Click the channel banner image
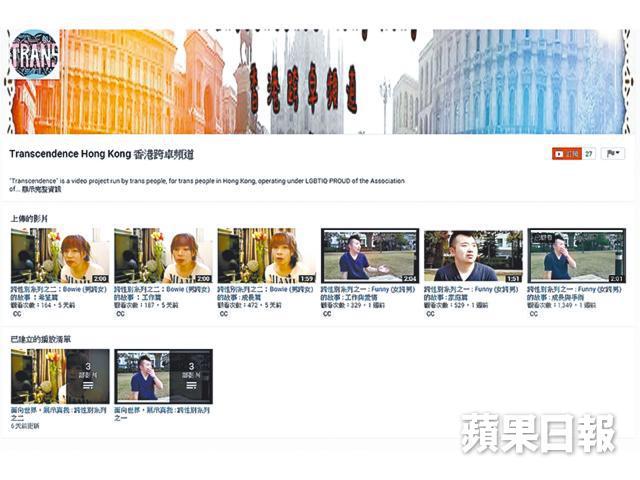640x480 pixels. click(x=318, y=82)
